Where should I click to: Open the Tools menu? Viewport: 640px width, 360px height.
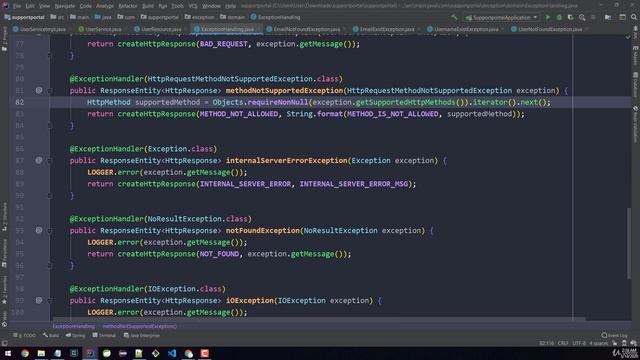178,6
